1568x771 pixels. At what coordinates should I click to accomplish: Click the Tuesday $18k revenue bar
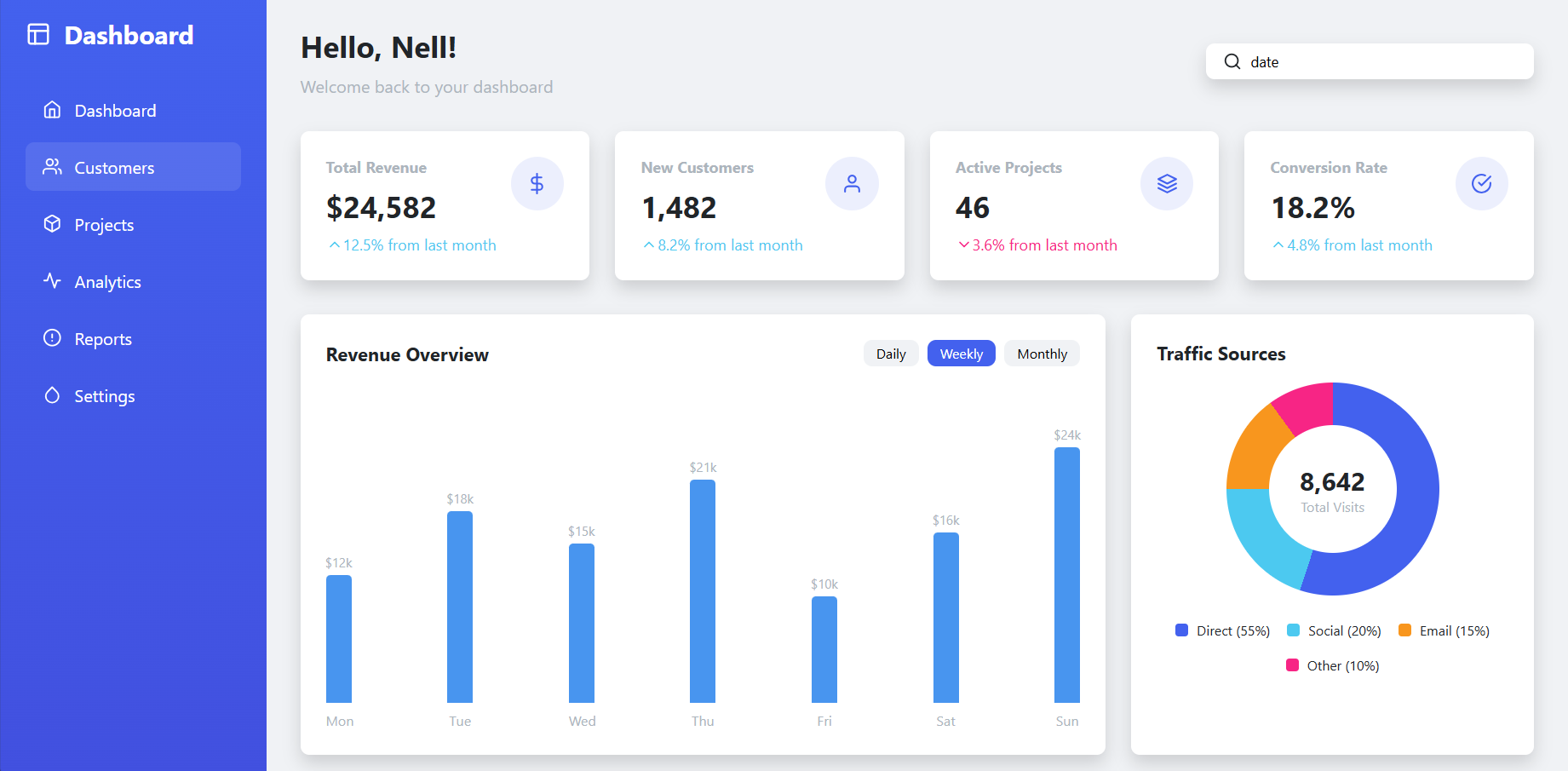point(460,607)
